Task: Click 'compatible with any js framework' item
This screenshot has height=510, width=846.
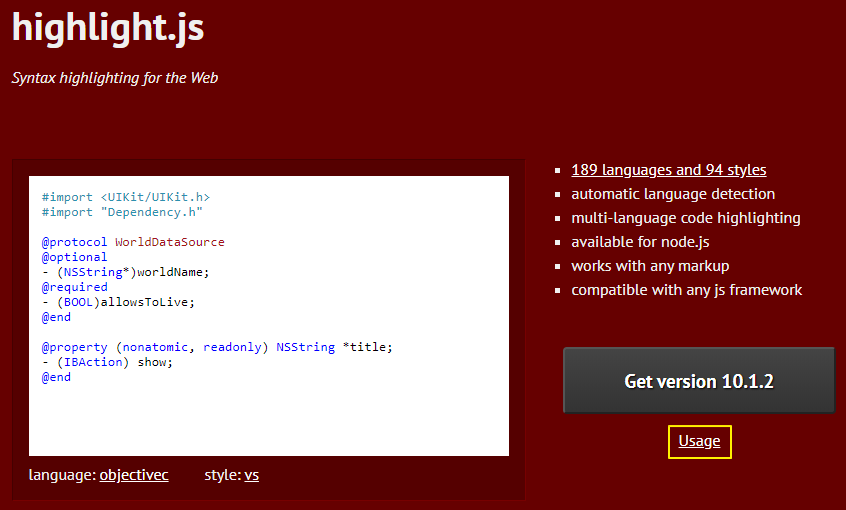Action: click(687, 290)
